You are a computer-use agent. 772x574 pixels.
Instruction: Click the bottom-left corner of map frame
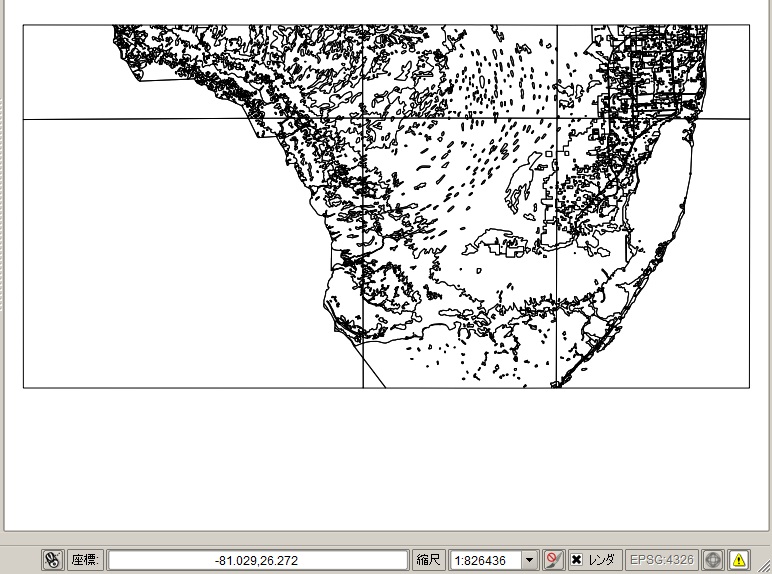tap(24, 387)
